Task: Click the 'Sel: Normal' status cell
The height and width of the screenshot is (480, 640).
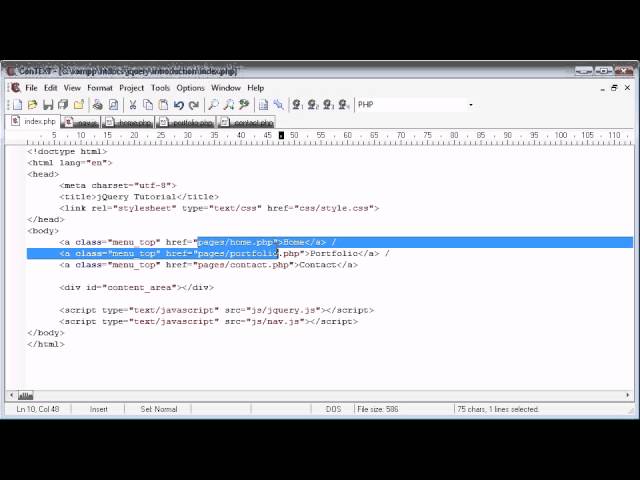Action: click(158, 409)
